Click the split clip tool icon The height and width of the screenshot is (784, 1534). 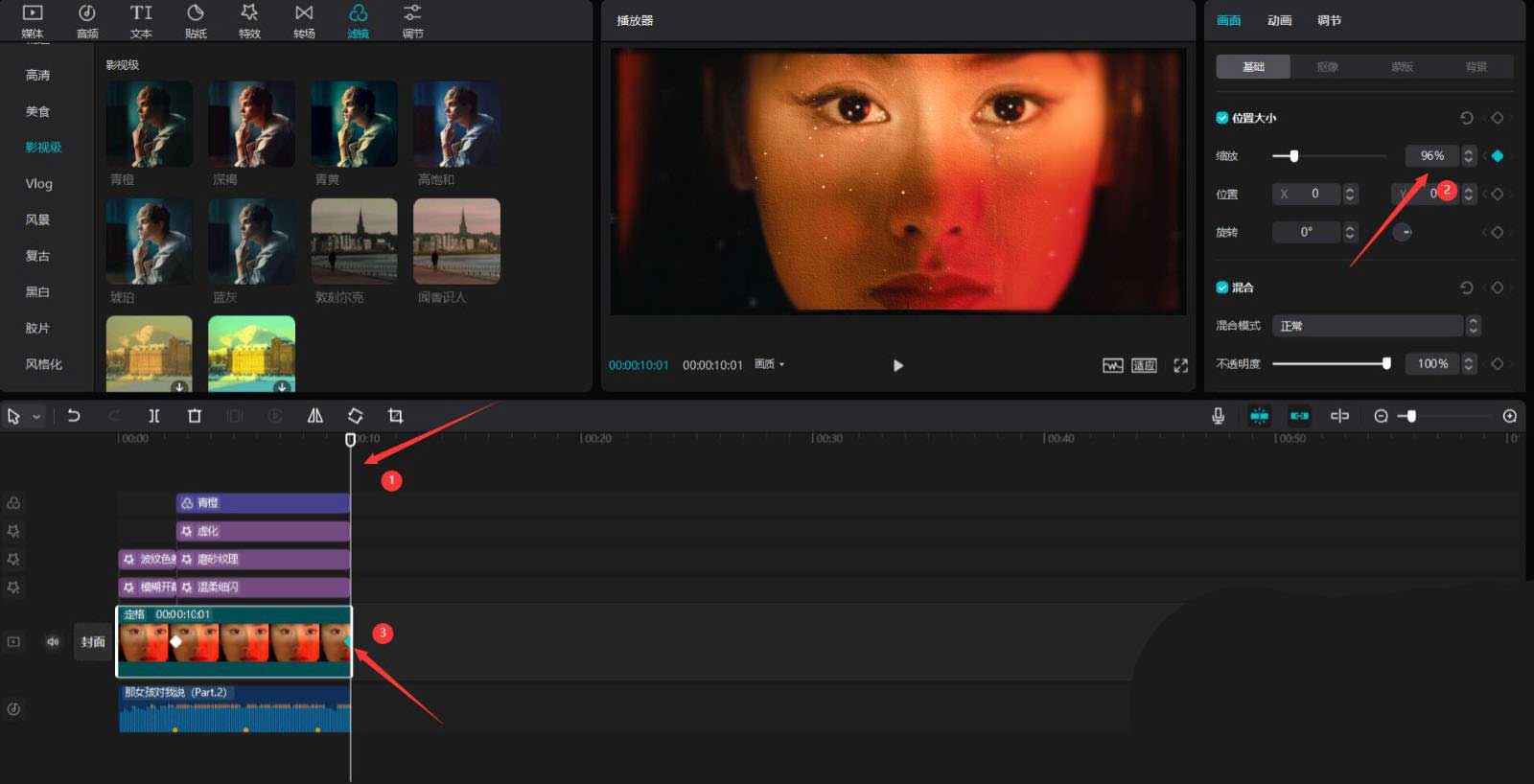tap(153, 416)
